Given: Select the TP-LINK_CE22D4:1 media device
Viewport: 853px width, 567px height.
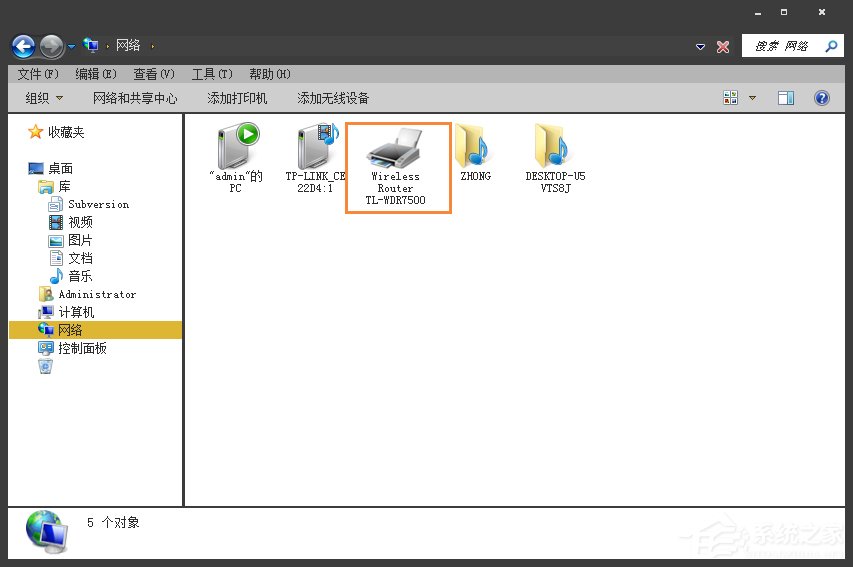Looking at the screenshot, I should [x=316, y=148].
